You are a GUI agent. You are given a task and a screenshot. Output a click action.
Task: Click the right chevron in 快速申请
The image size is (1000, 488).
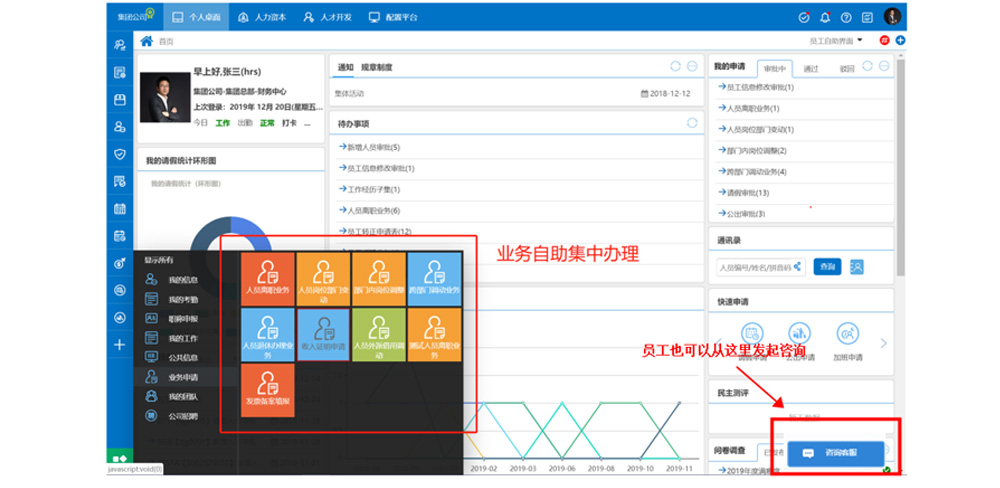point(883,343)
